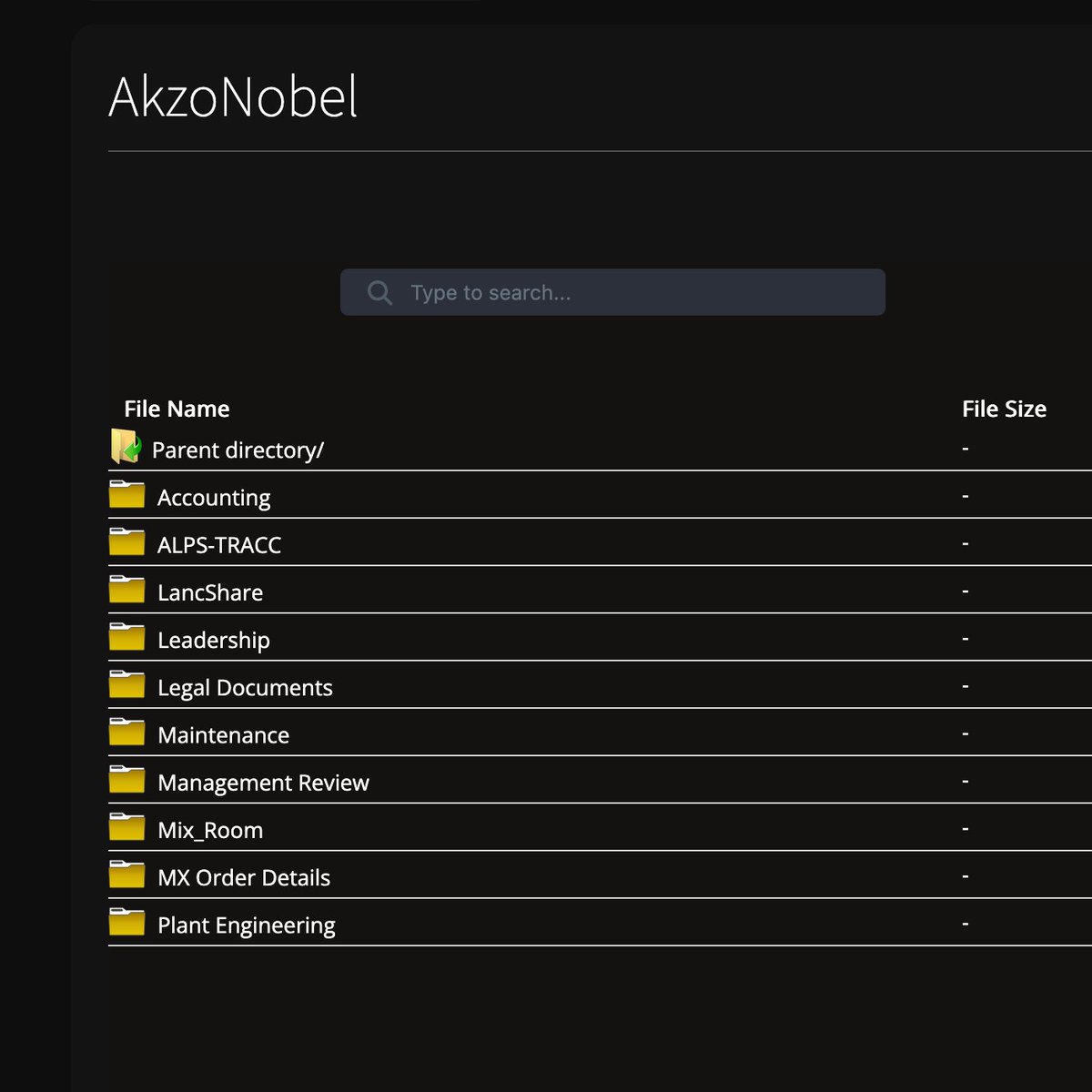This screenshot has width=1092, height=1092.
Task: Open the LancShare folder name
Action: point(210,592)
